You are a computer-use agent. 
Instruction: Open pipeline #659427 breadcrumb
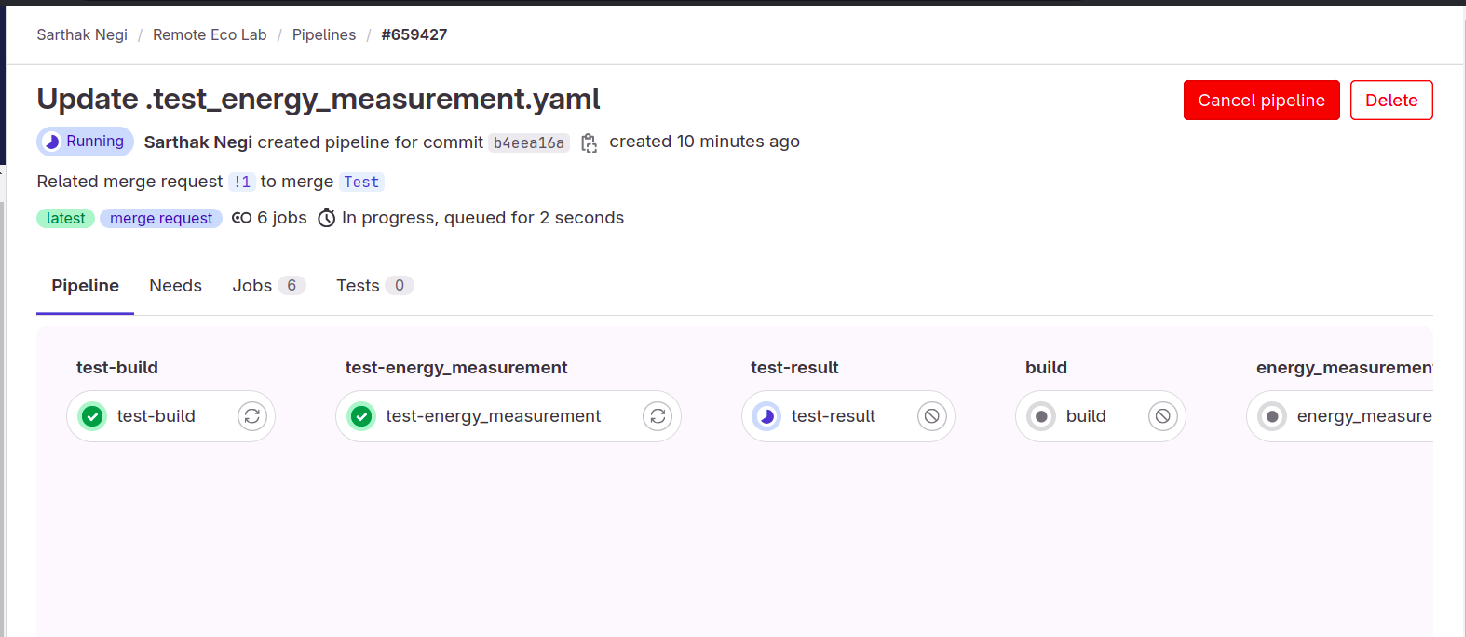[x=414, y=35]
